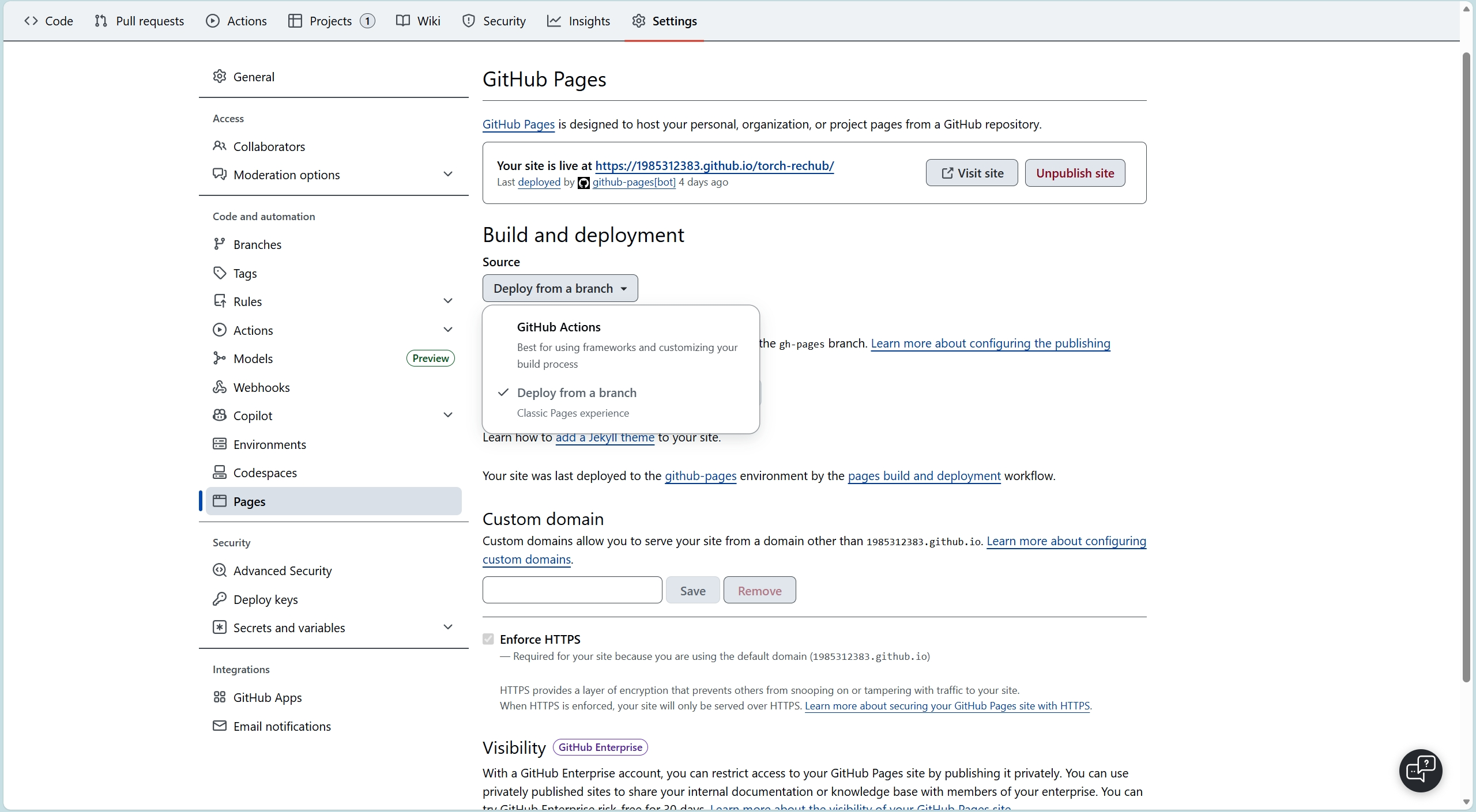Expand the Secrets and variables chevron

[x=447, y=628]
